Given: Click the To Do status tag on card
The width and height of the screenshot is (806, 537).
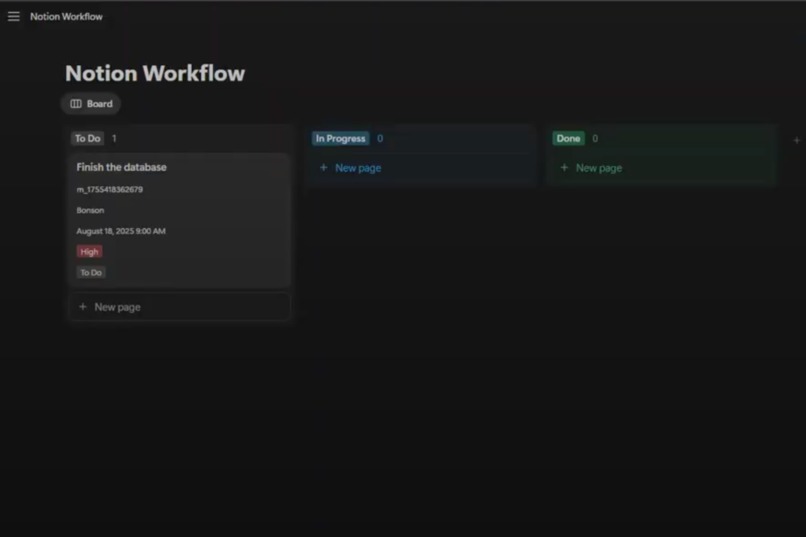Looking at the screenshot, I should tap(91, 272).
